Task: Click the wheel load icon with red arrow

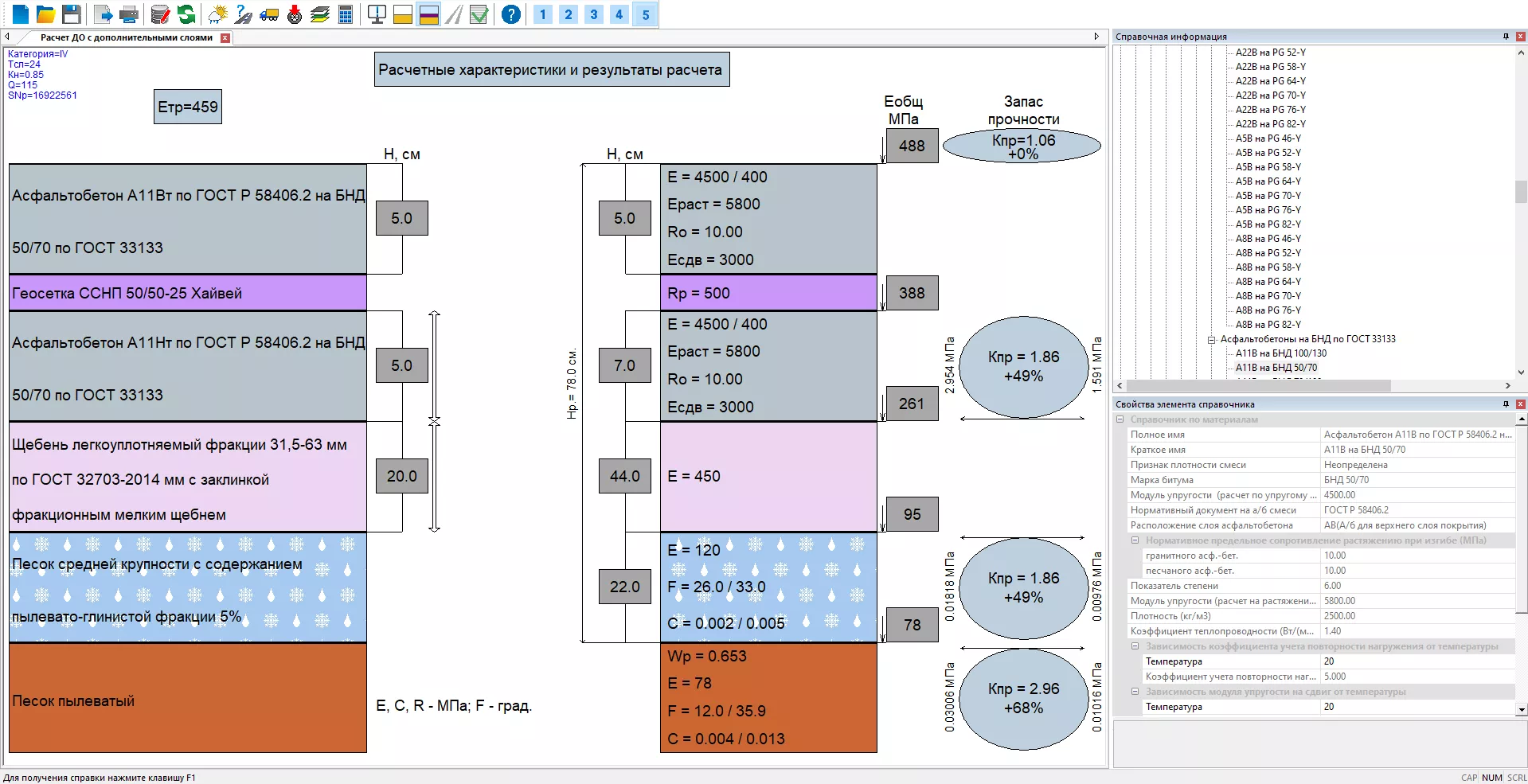Action: pos(295,14)
